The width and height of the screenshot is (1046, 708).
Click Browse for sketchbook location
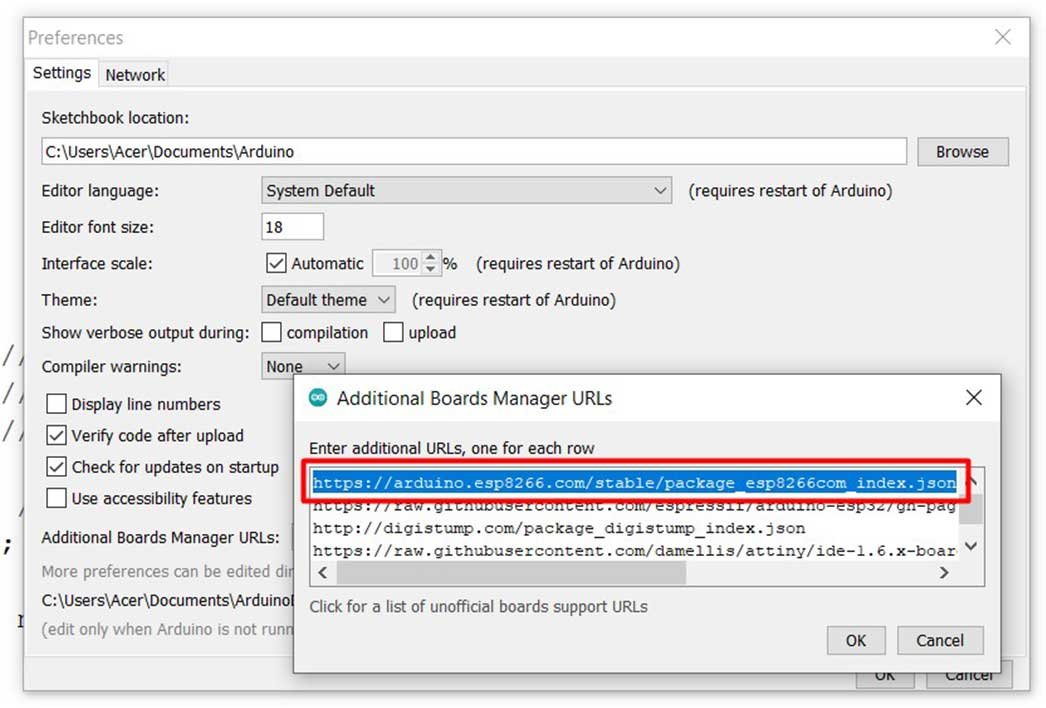point(962,152)
